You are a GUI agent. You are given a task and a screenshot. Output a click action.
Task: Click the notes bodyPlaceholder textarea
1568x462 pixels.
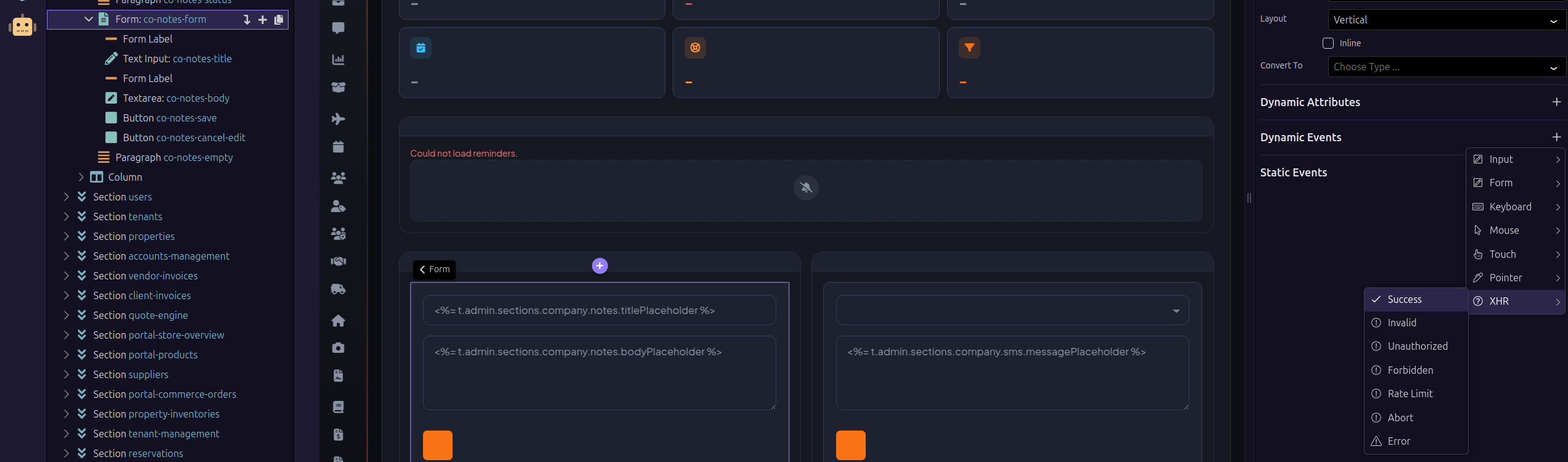pos(599,373)
